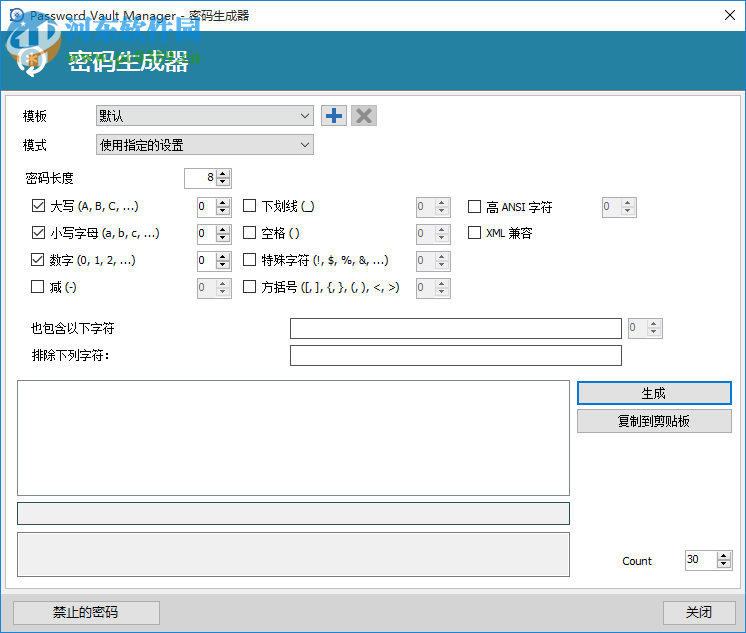Click the 也包含以下字符 text field
The height and width of the screenshot is (633, 746).
pyautogui.click(x=456, y=328)
